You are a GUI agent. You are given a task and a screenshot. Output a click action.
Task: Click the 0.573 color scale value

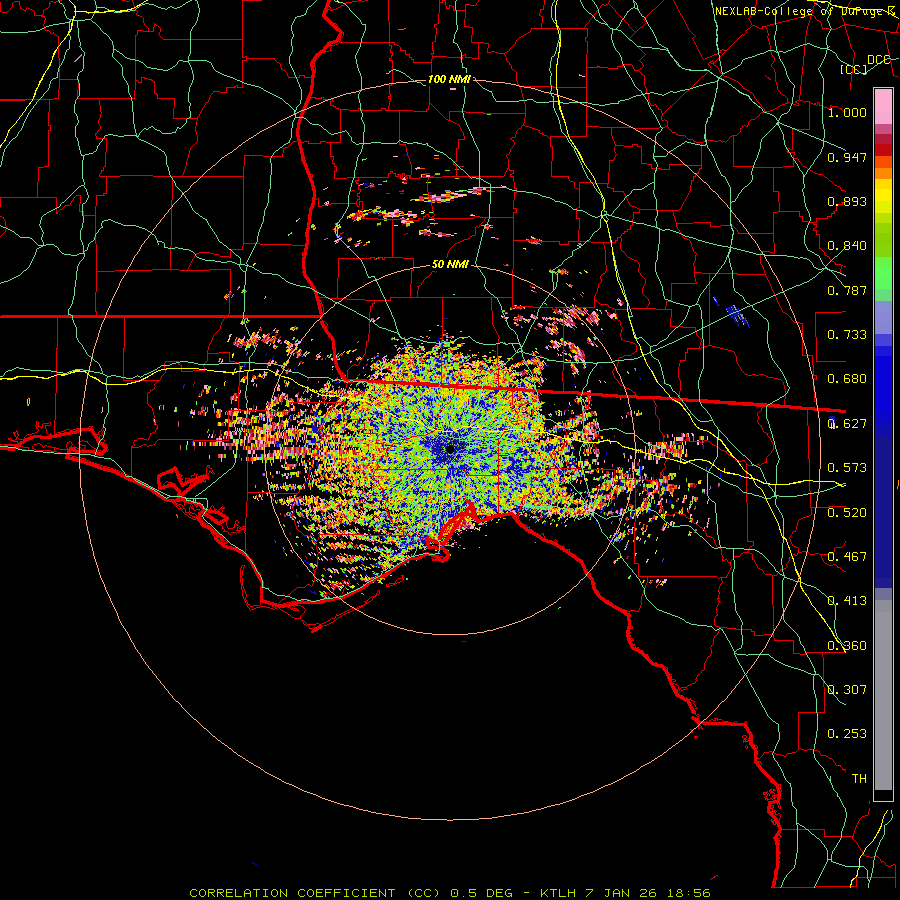pyautogui.click(x=847, y=468)
